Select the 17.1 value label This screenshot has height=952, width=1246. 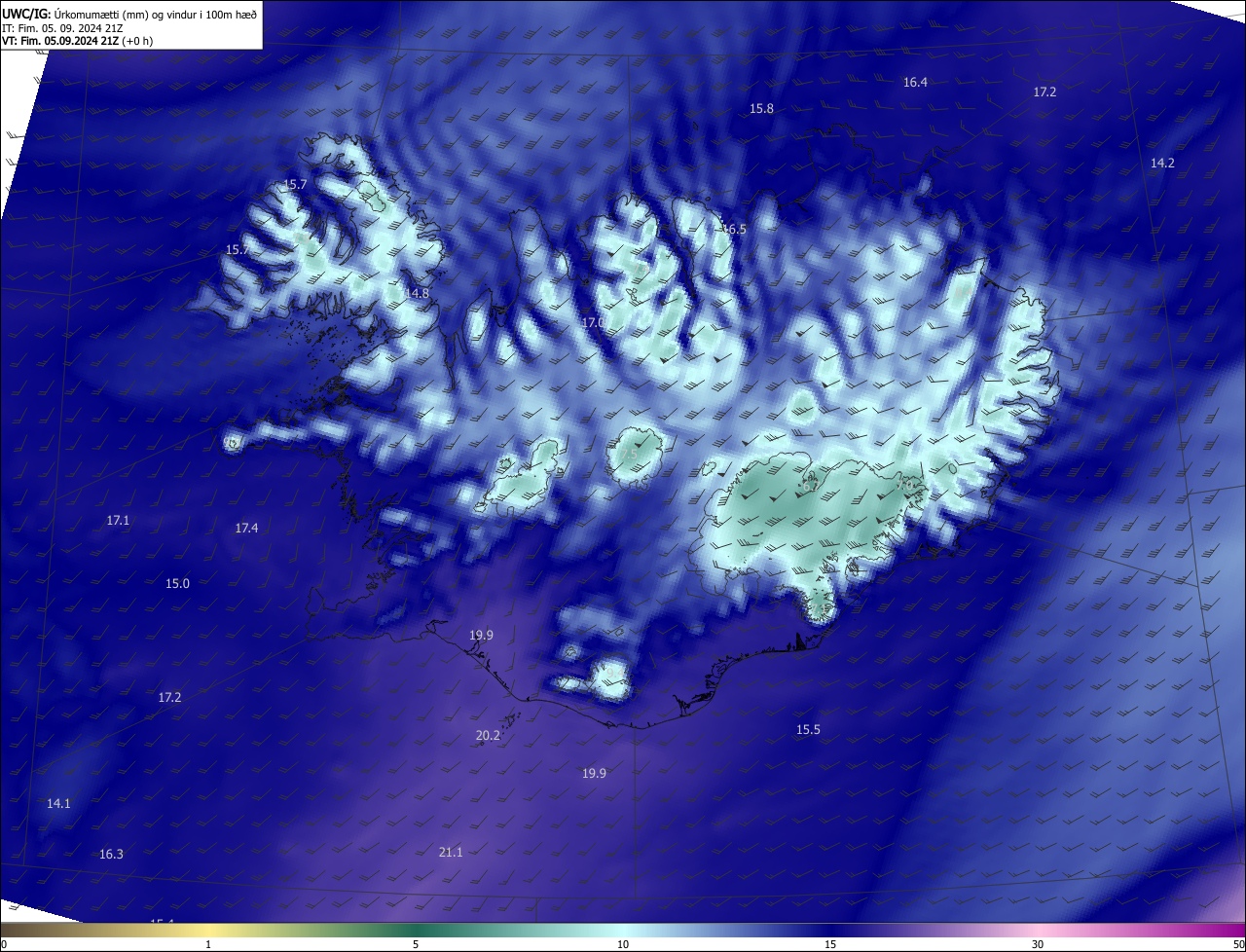click(x=118, y=521)
